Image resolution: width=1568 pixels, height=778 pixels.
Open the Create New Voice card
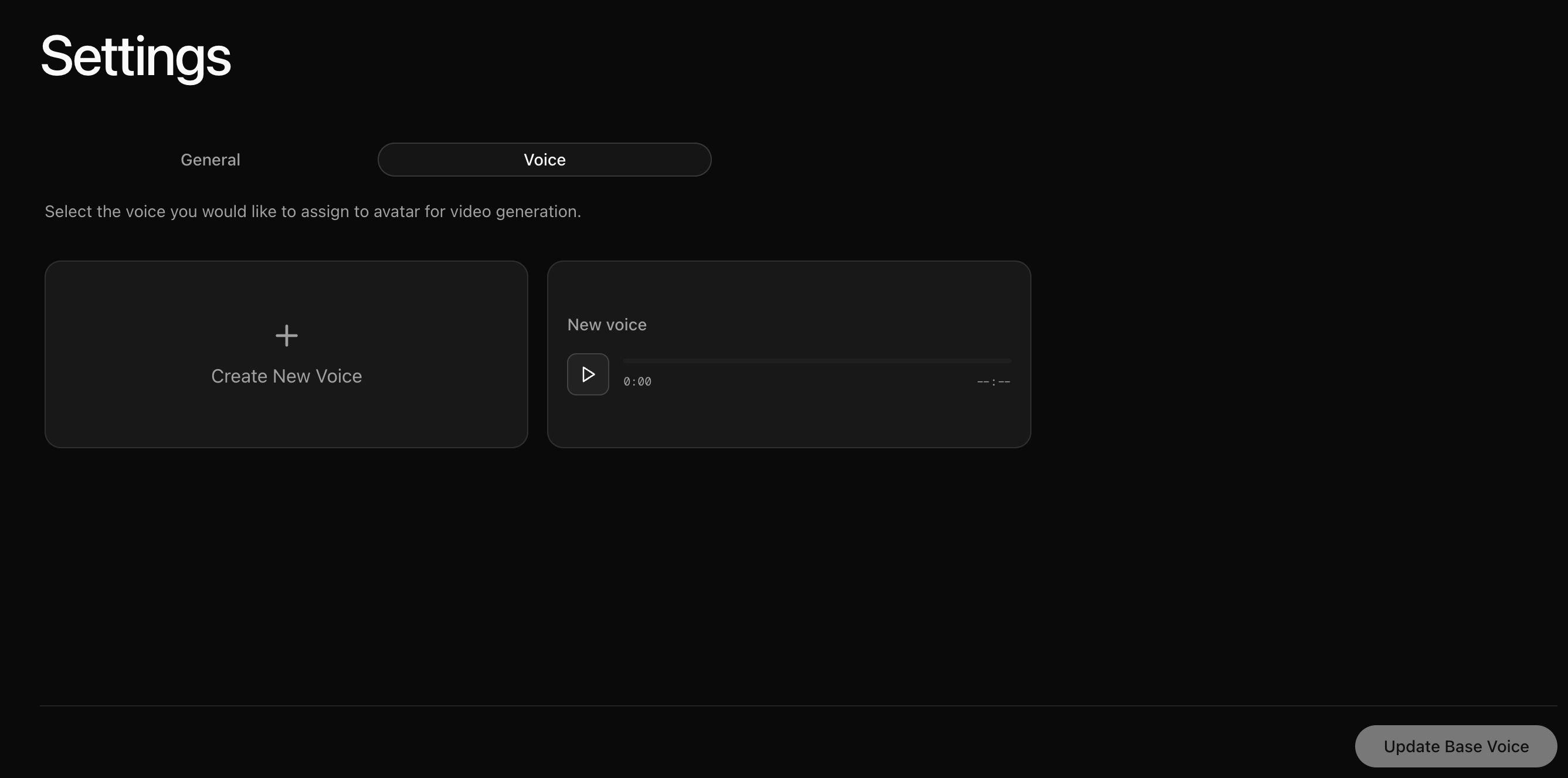pos(286,354)
